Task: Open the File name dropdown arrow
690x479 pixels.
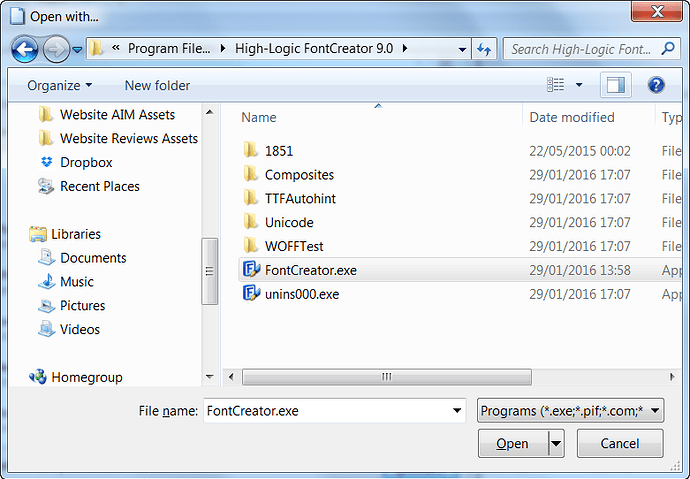Action: 457,411
